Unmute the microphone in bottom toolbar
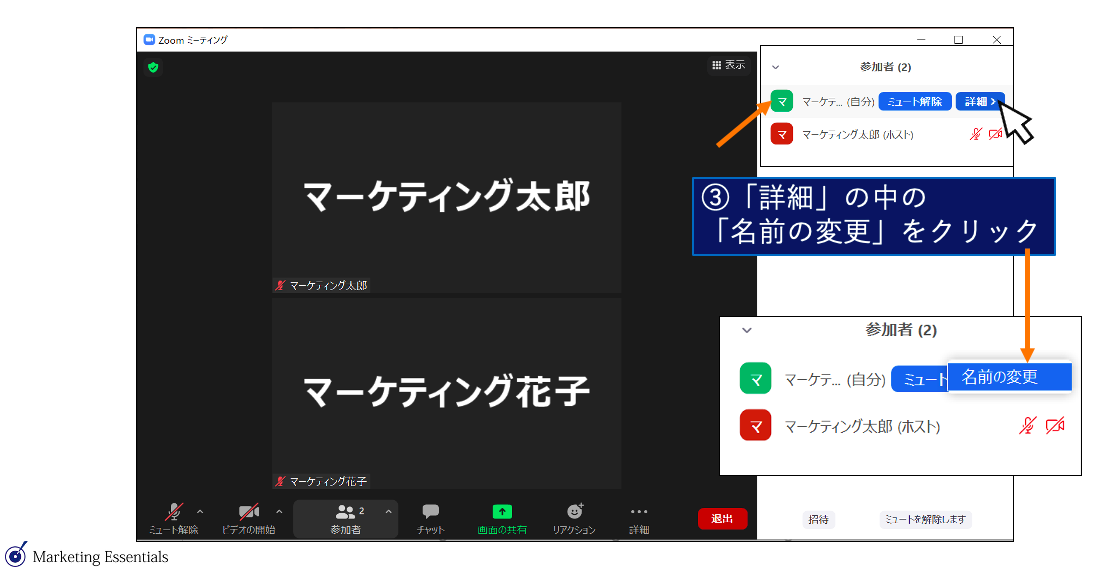1110x572 pixels. point(174,512)
